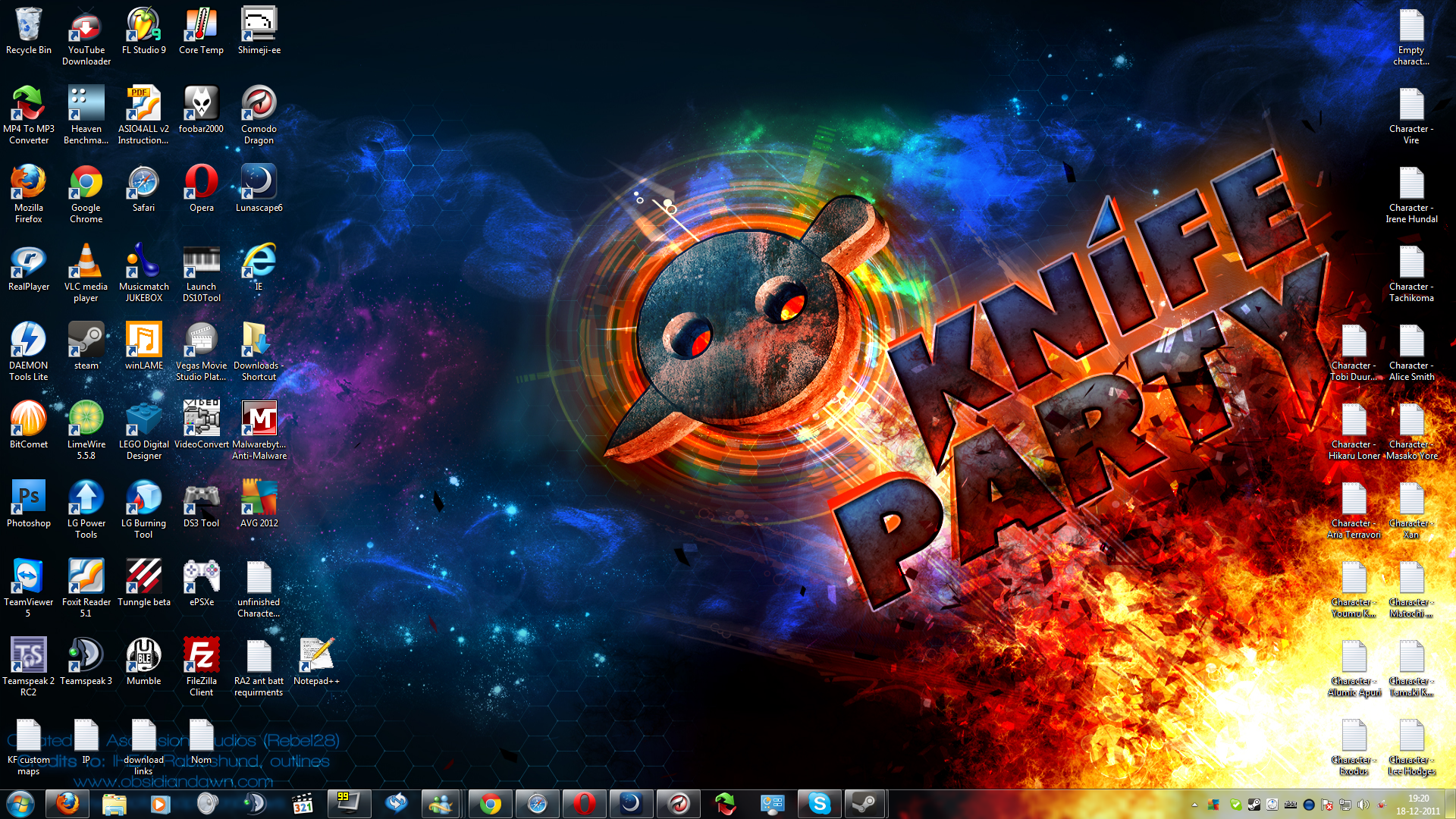This screenshot has width=1456, height=819.
Task: Select DAEMON Tools Lite icon
Action: [x=29, y=353]
